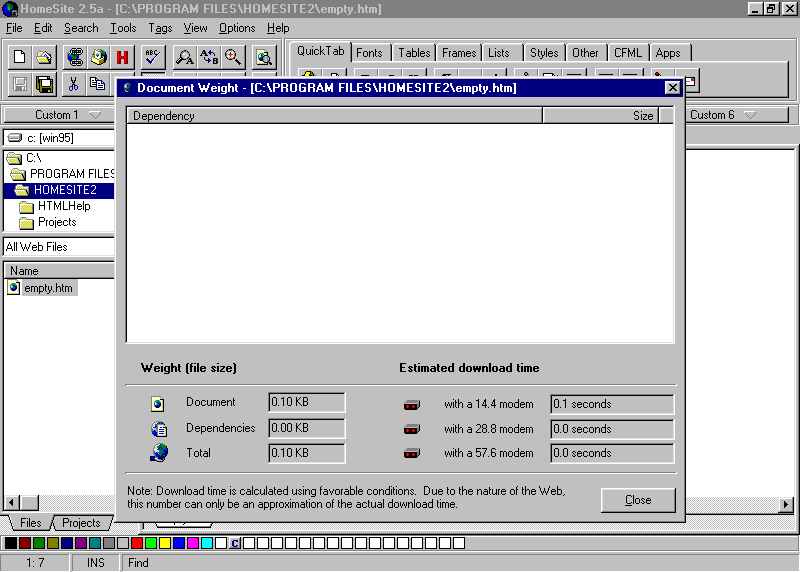Open the View menu

195,28
